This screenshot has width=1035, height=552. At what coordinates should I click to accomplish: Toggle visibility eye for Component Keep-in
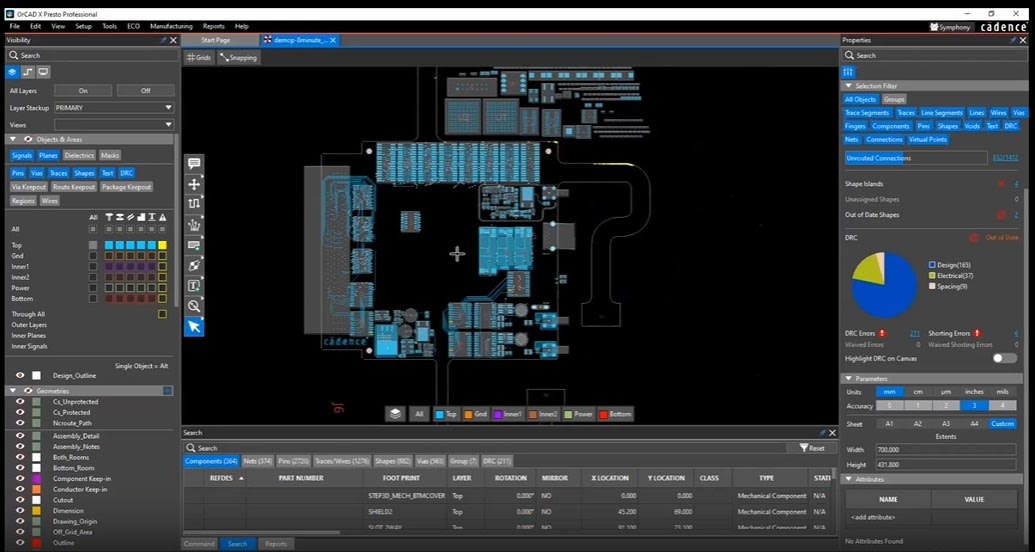20,479
